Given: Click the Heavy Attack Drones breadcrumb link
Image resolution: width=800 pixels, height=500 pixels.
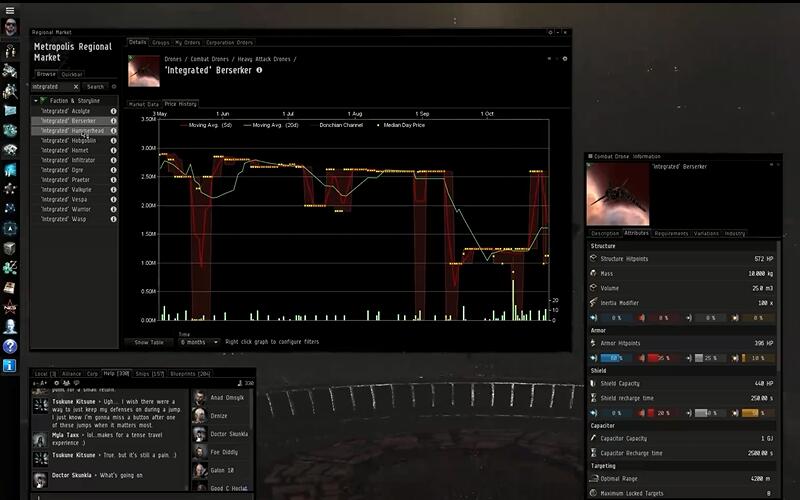Looking at the screenshot, I should click(x=264, y=59).
